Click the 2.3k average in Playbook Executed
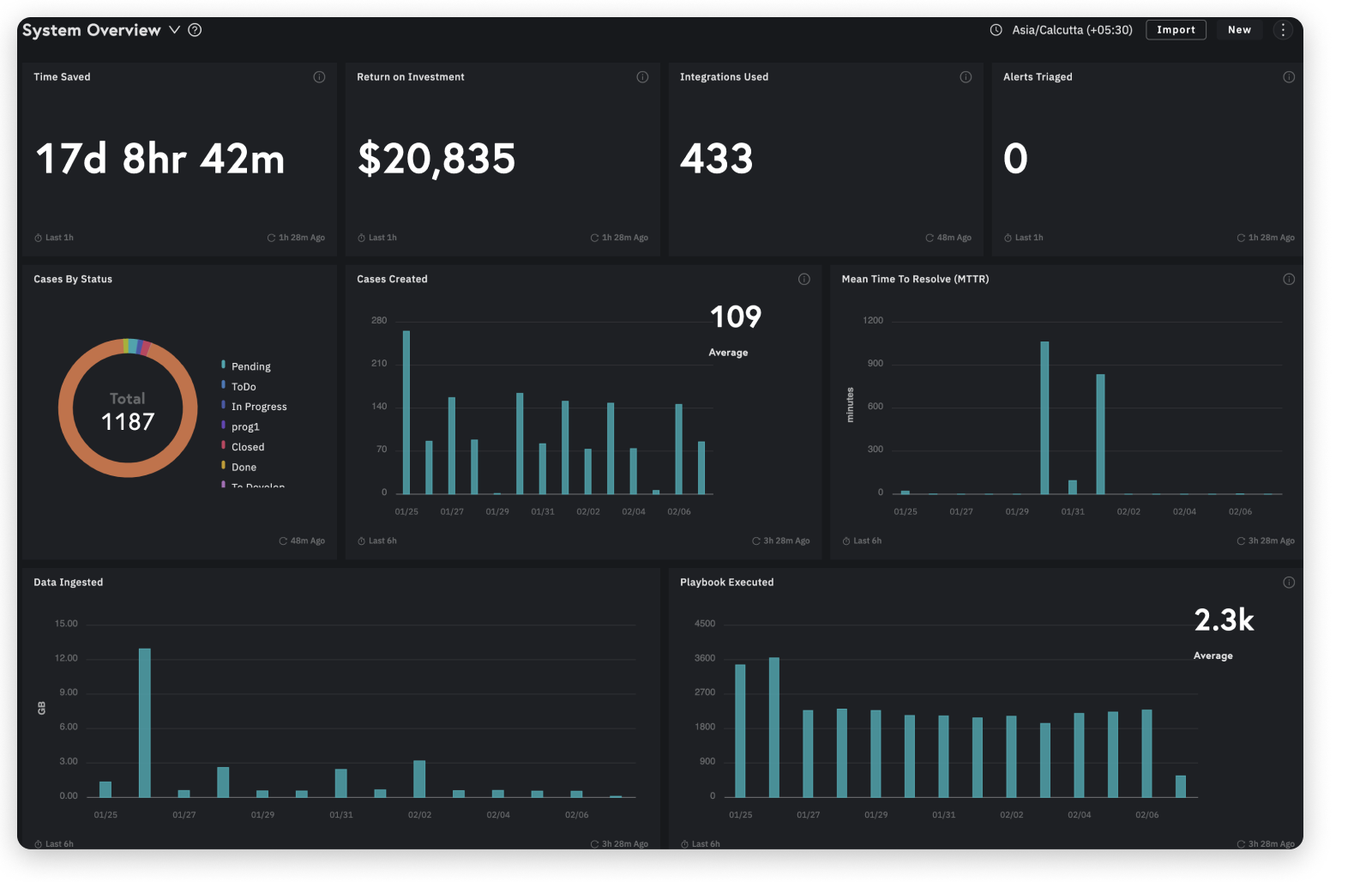1372x882 pixels. point(1224,620)
